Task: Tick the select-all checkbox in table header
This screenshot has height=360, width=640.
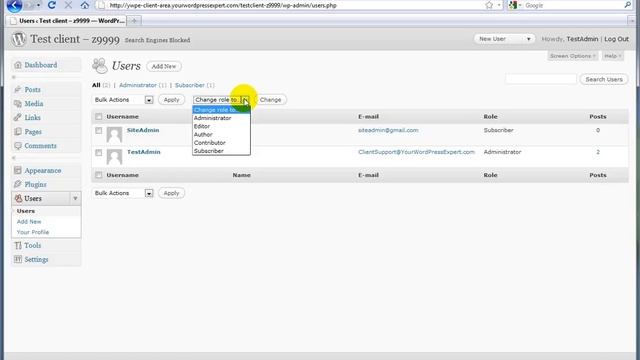Action: click(x=98, y=117)
